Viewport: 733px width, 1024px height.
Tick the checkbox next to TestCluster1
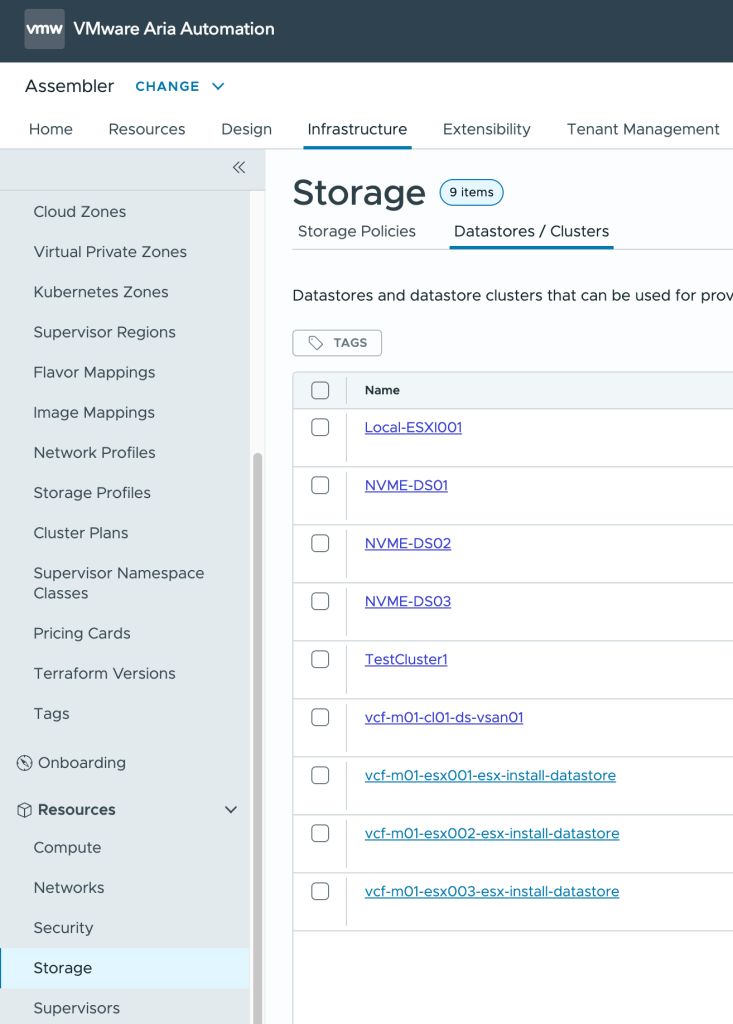click(x=320, y=659)
